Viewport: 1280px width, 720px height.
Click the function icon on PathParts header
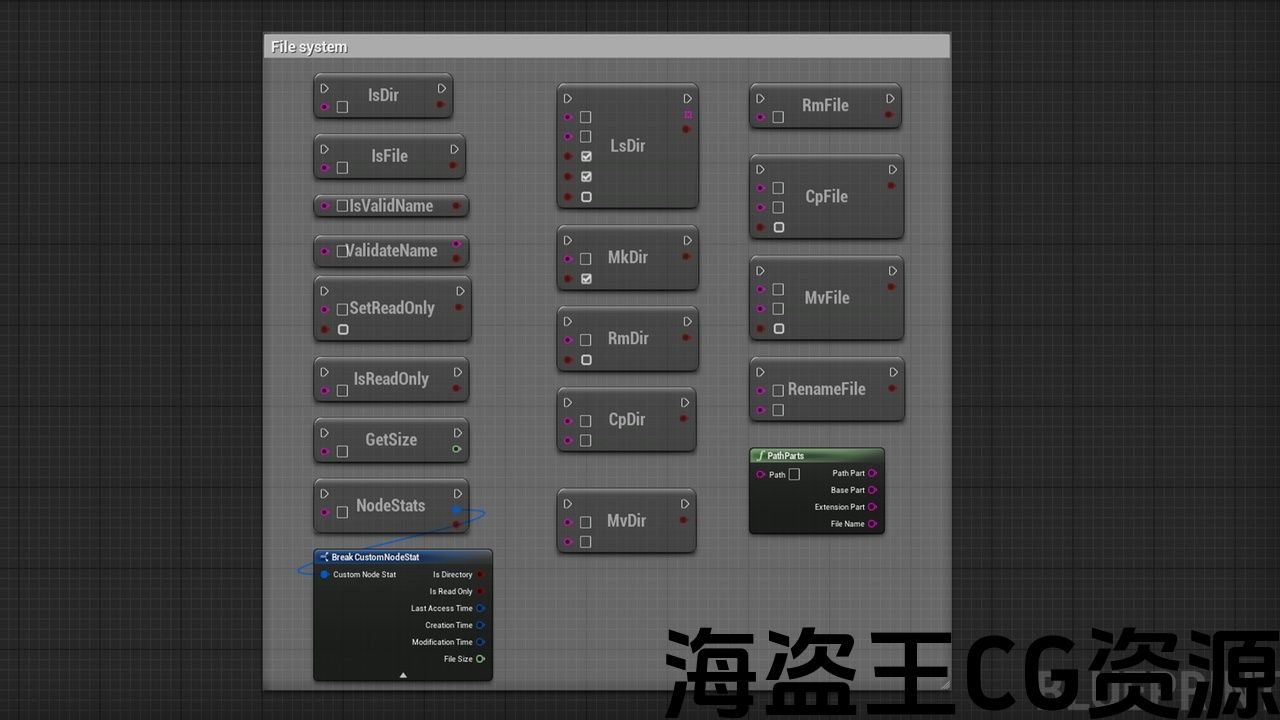pyautogui.click(x=759, y=456)
